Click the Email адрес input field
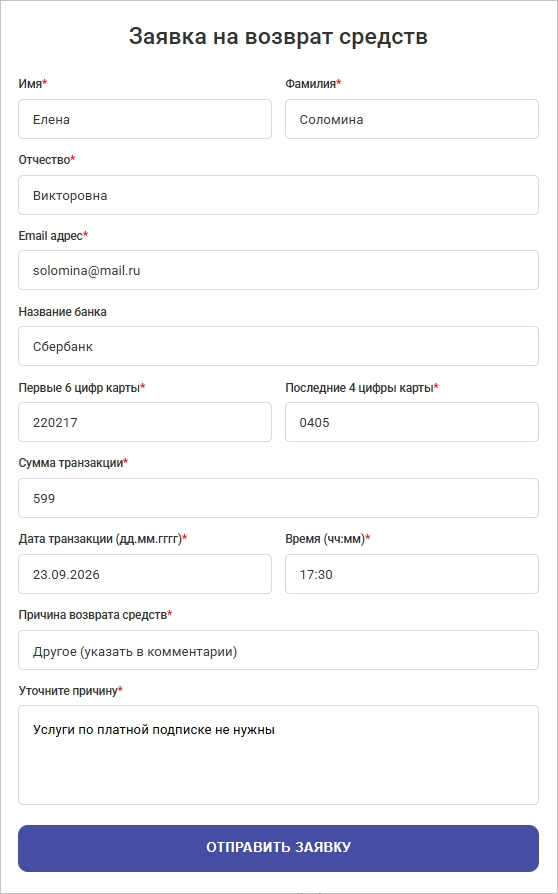This screenshot has width=558, height=894. coord(278,270)
